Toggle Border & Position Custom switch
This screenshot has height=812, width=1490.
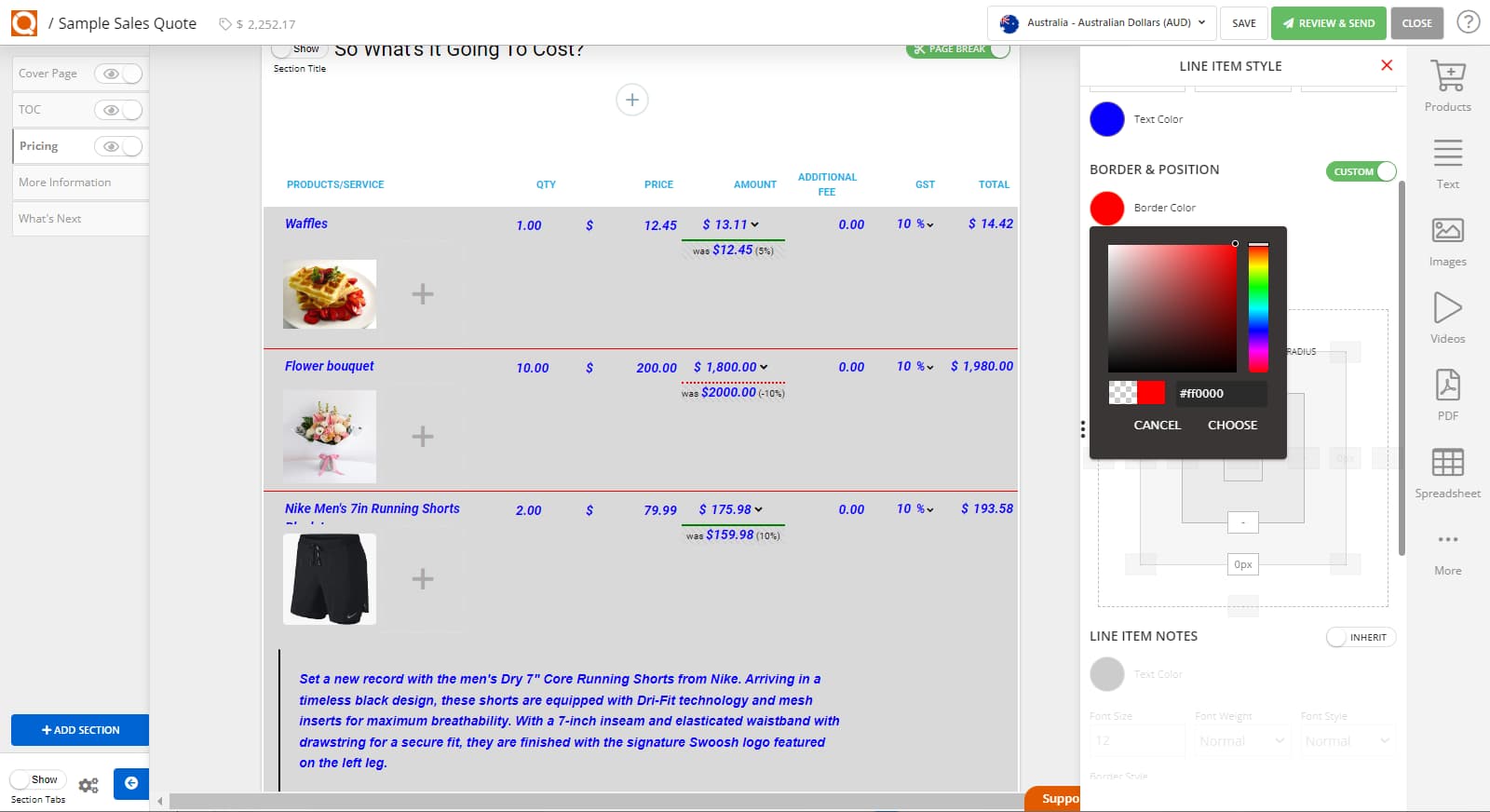(1361, 171)
